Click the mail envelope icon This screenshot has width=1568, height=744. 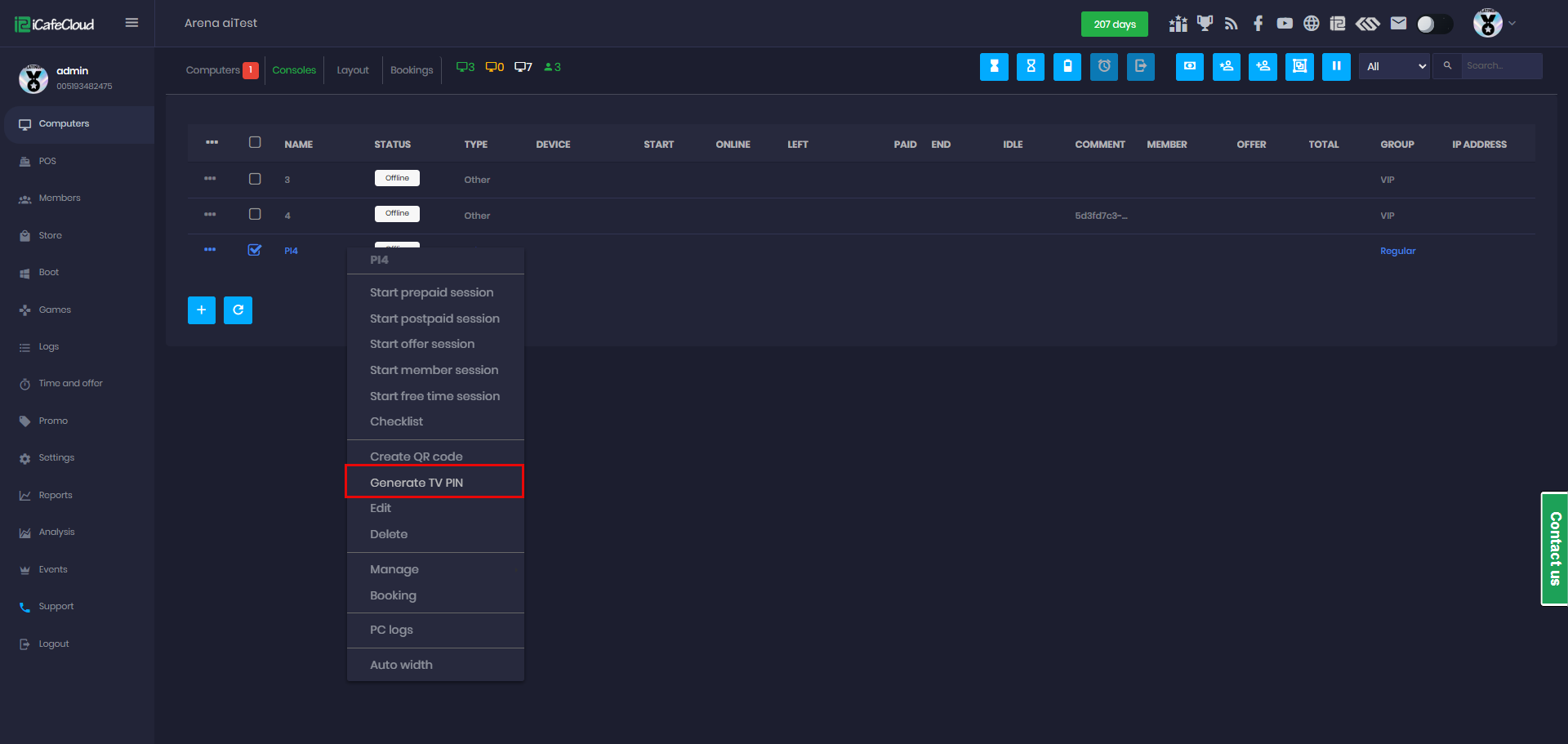point(1398,24)
